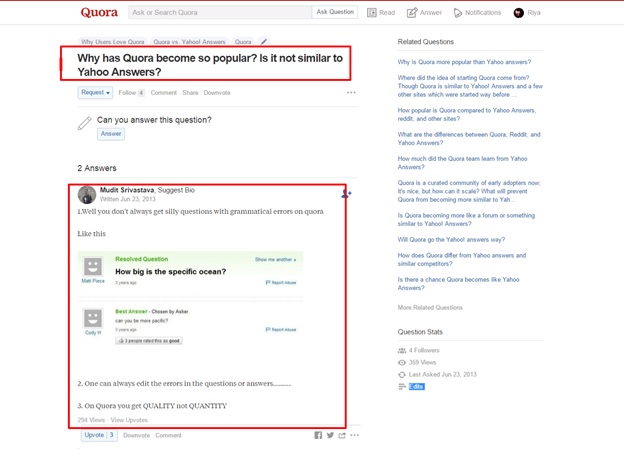624x449 pixels.
Task: Click the 294 Views text on answer
Action: coord(91,420)
